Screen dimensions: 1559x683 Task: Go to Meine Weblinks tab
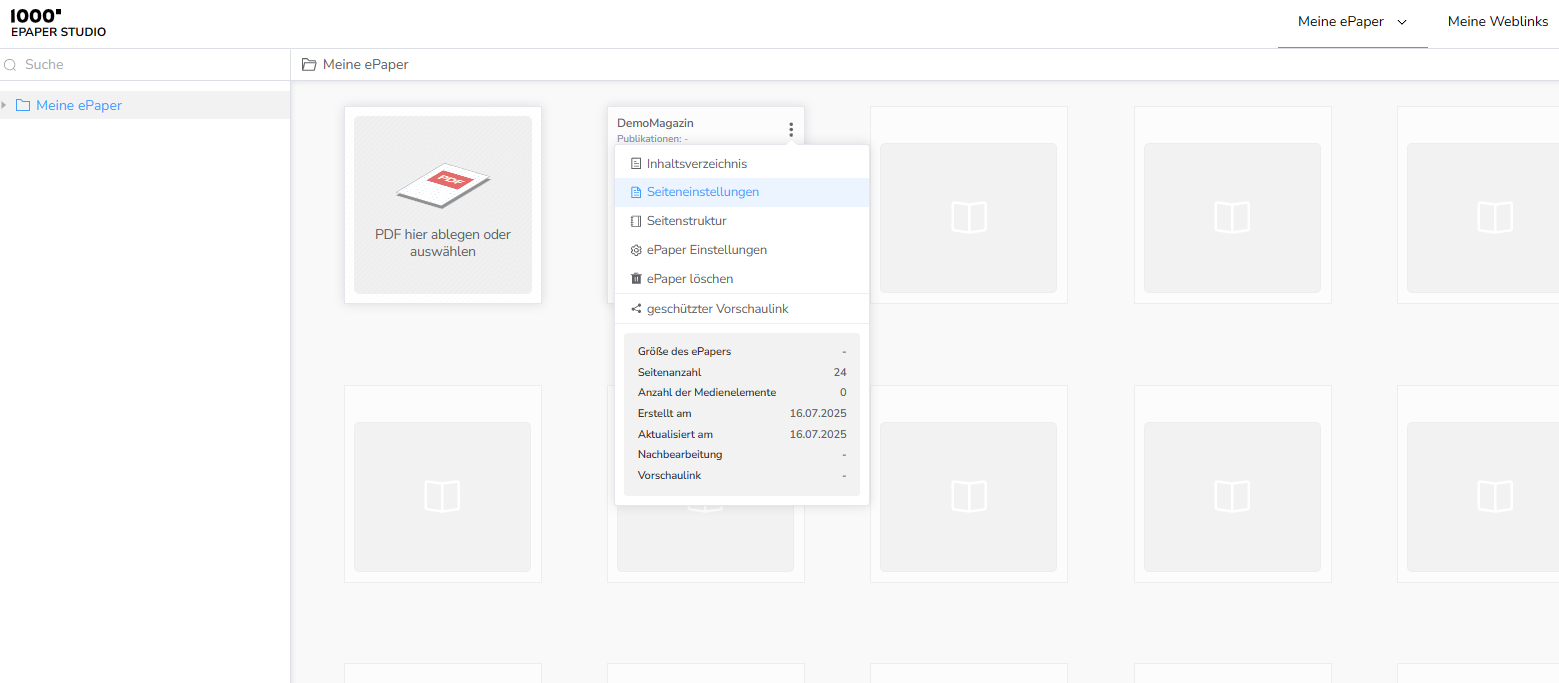[x=1497, y=22]
